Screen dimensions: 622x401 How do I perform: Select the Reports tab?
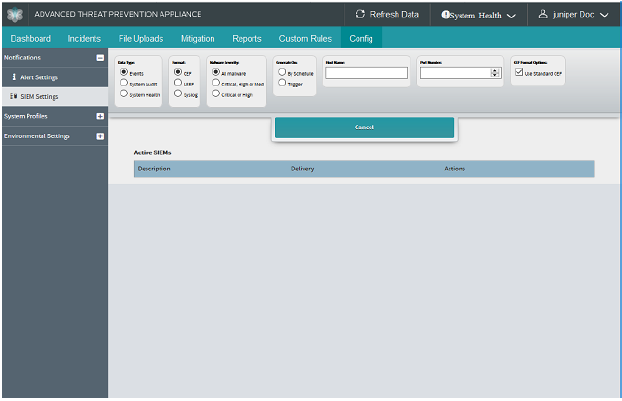coord(247,38)
